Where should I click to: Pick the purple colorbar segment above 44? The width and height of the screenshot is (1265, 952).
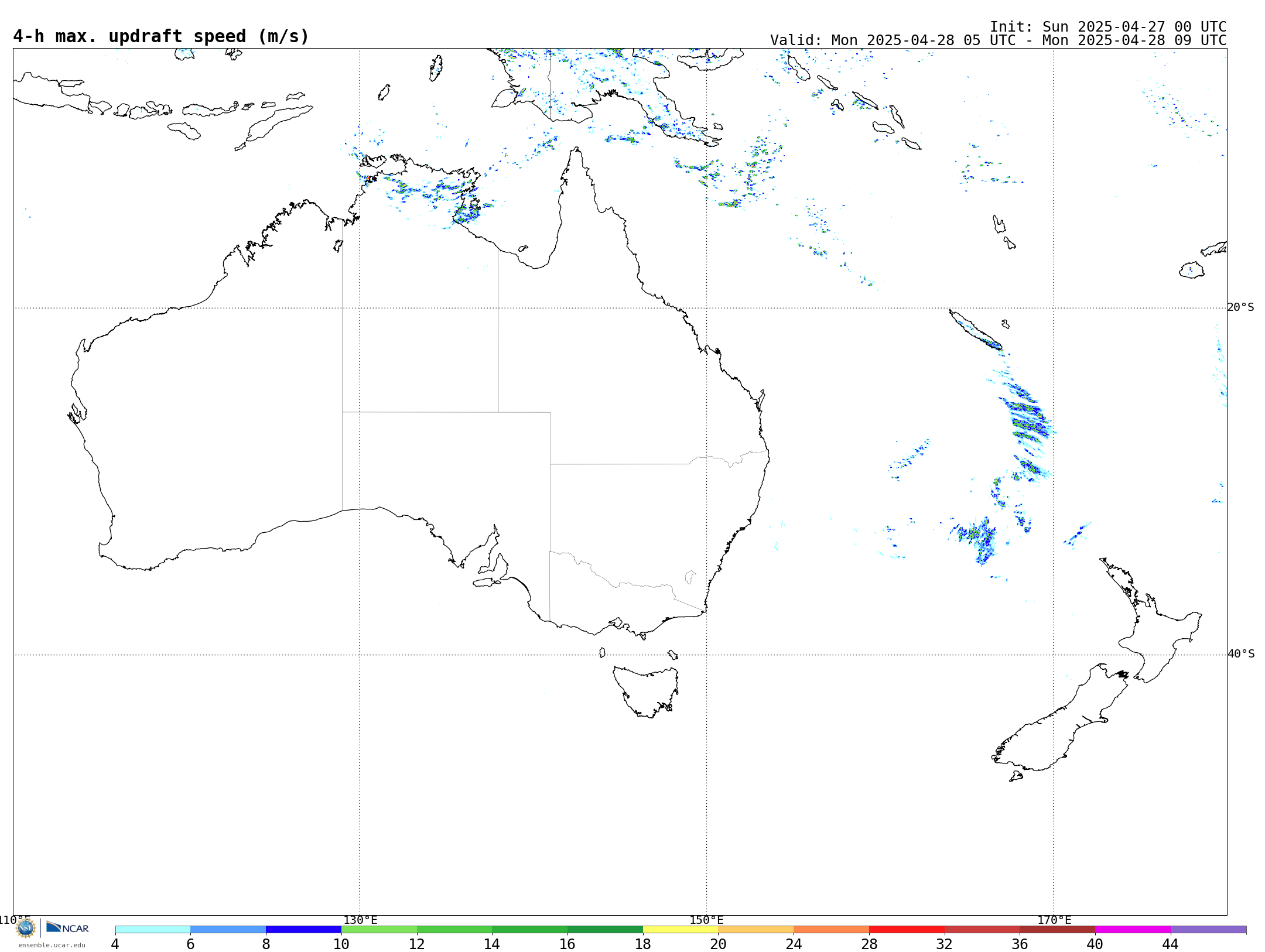[x=1208, y=930]
